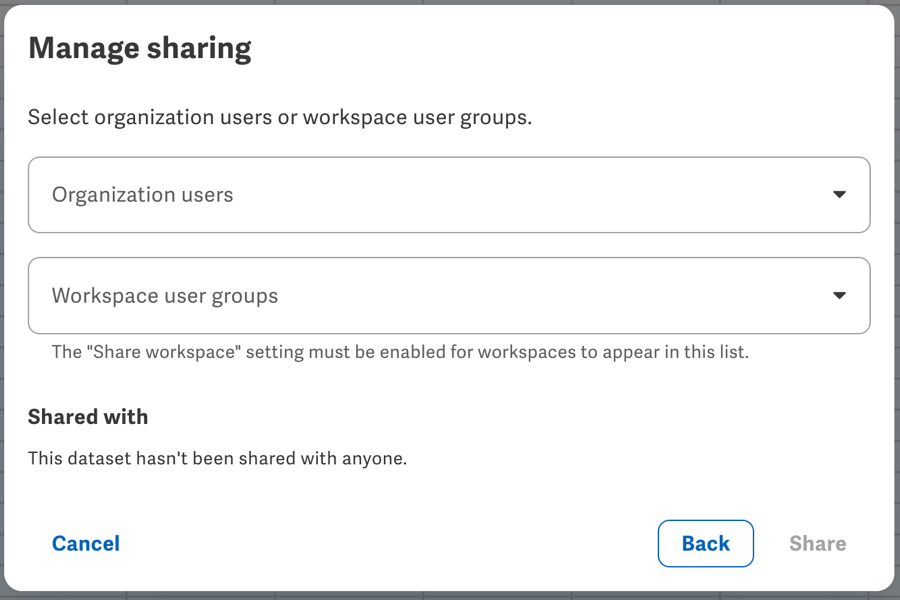Click the Share workspace setting helper text
Image resolution: width=900 pixels, height=600 pixels.
pos(400,352)
